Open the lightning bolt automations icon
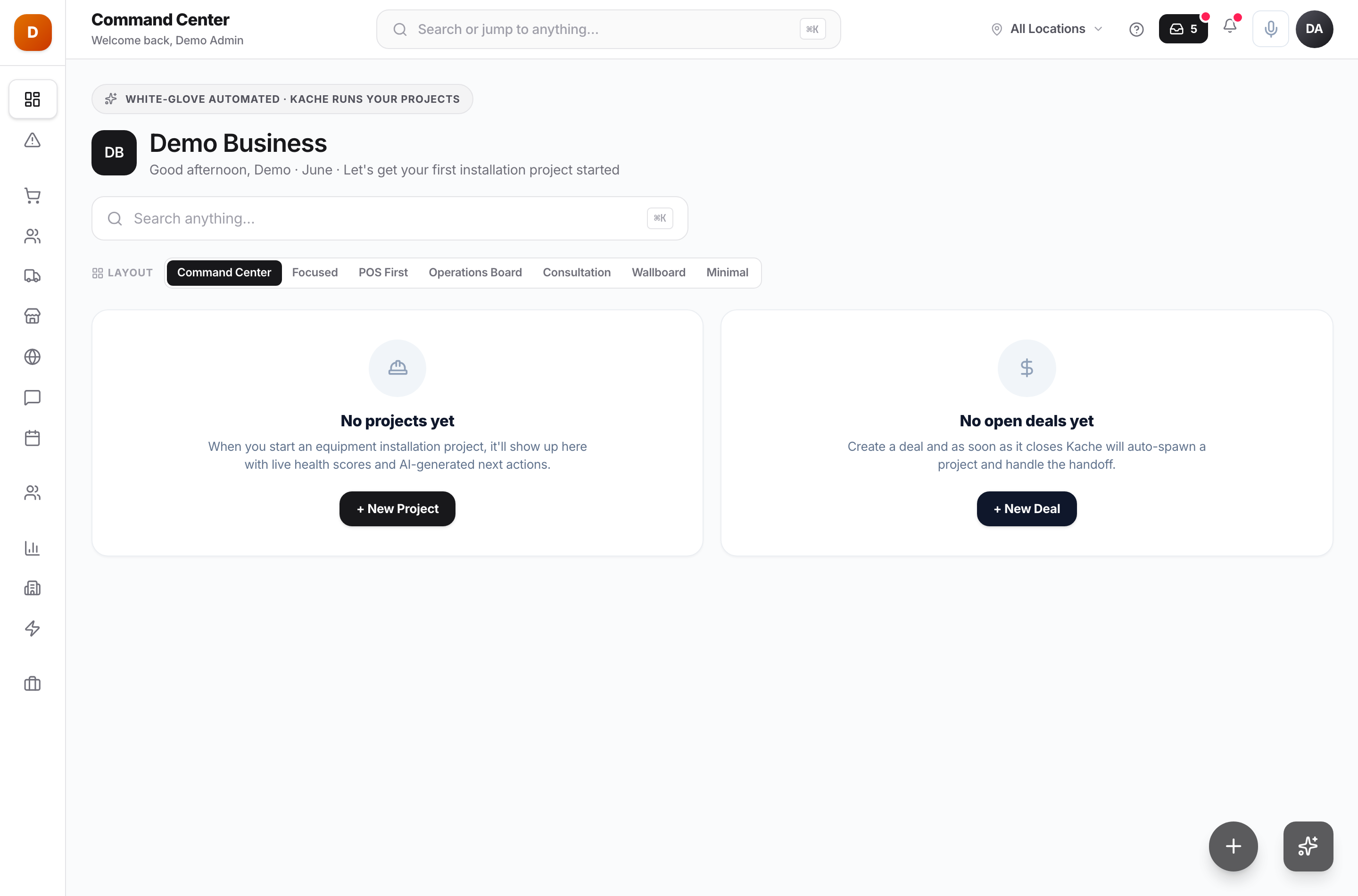1358x896 pixels. click(33, 629)
